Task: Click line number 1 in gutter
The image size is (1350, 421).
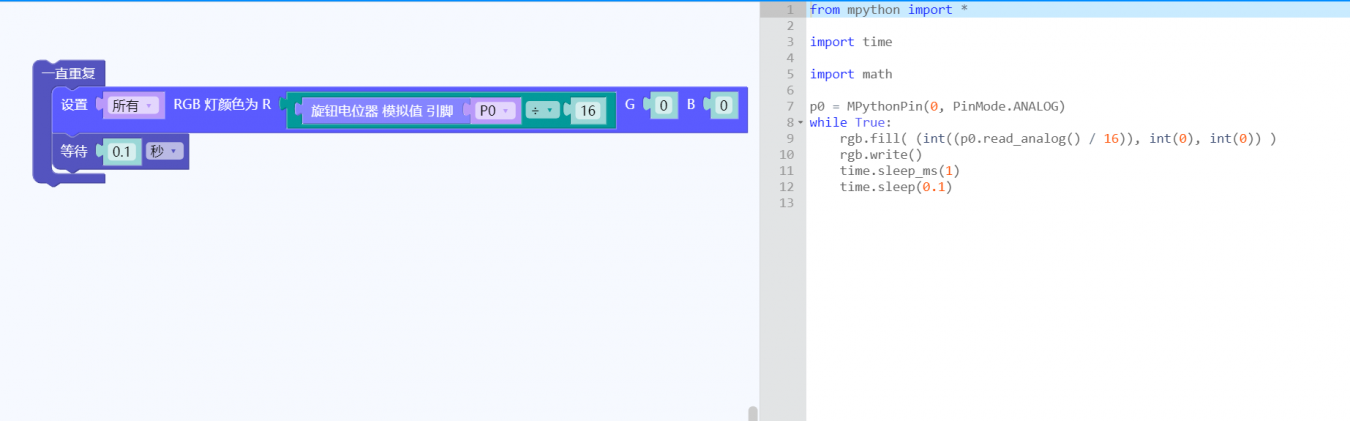Action: 789,10
